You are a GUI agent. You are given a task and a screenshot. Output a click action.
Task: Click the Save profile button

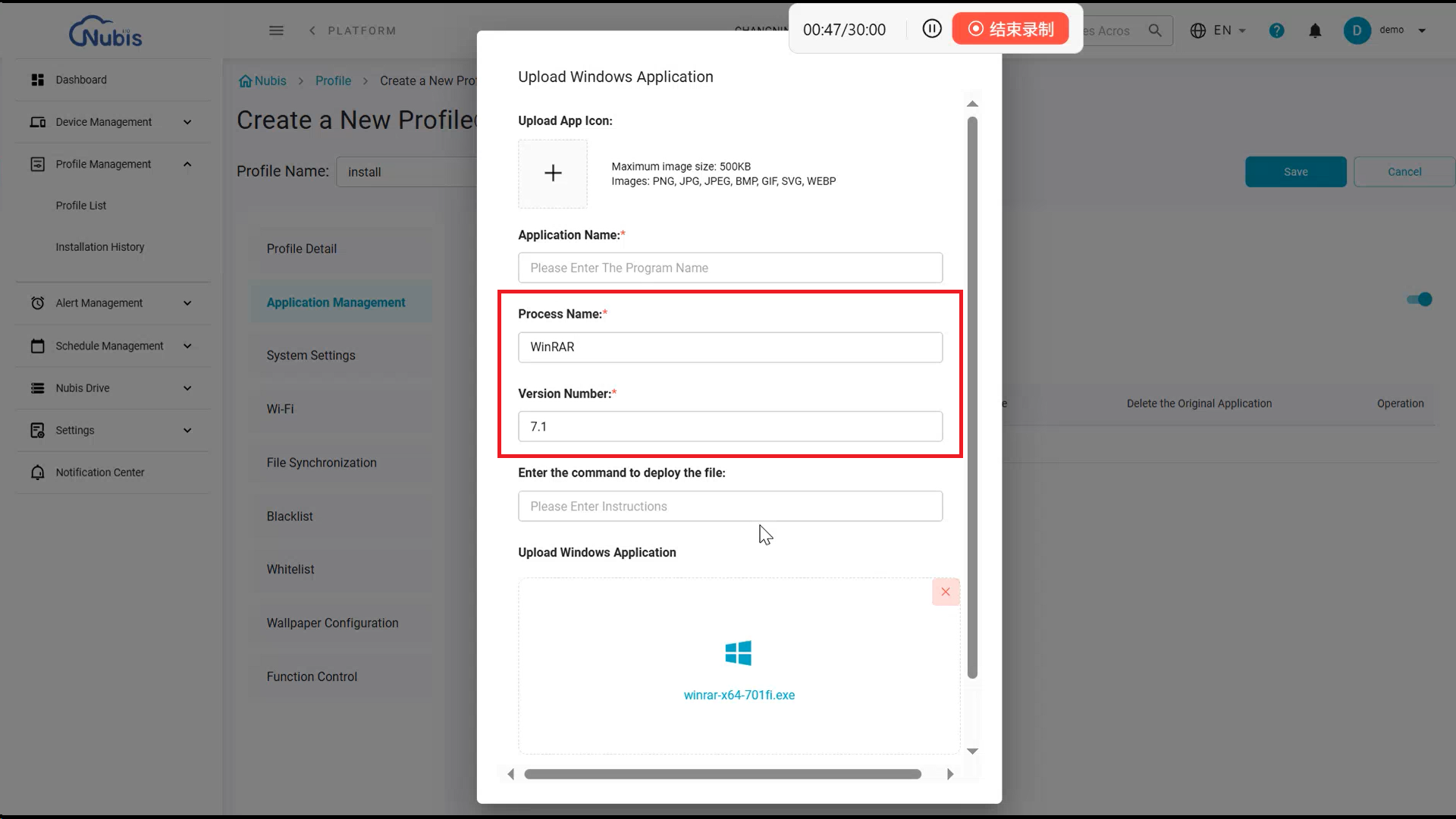click(x=1295, y=172)
